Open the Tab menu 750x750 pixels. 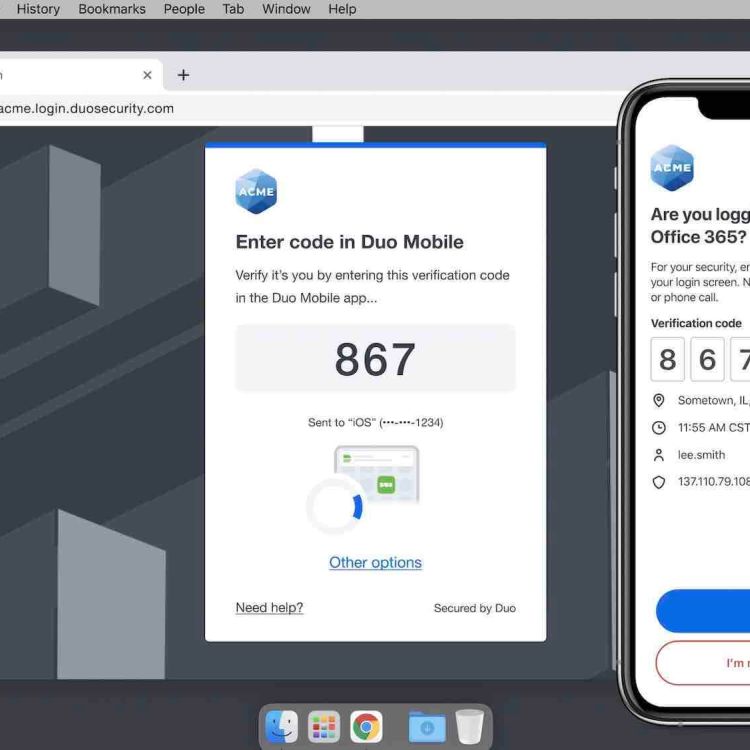[233, 9]
